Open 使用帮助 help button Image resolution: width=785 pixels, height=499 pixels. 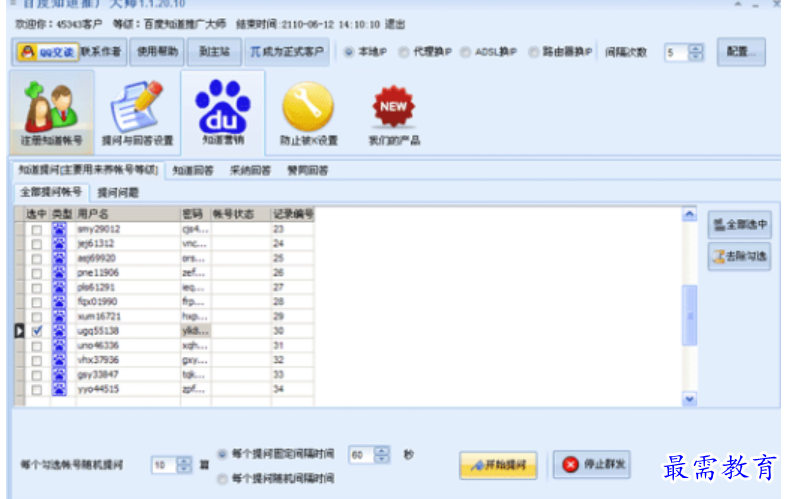click(x=157, y=52)
